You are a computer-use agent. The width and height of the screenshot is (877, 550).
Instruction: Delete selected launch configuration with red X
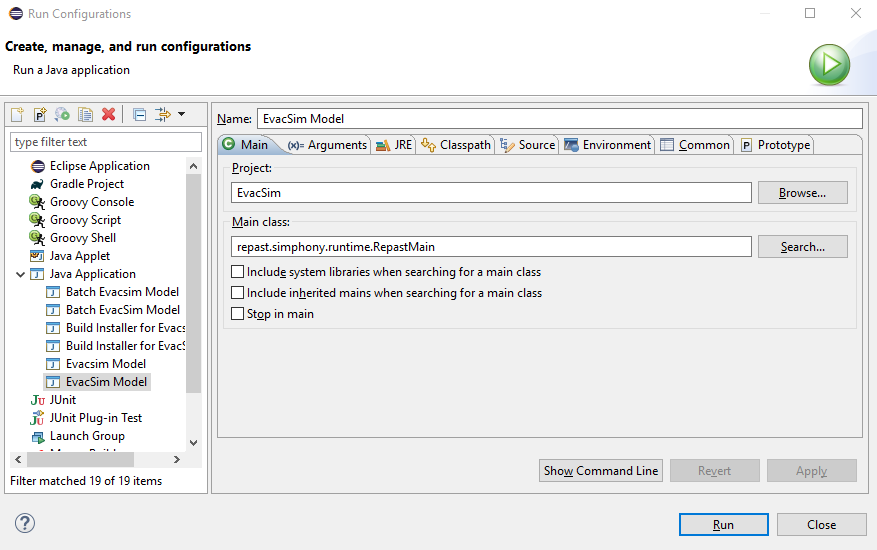coord(109,115)
